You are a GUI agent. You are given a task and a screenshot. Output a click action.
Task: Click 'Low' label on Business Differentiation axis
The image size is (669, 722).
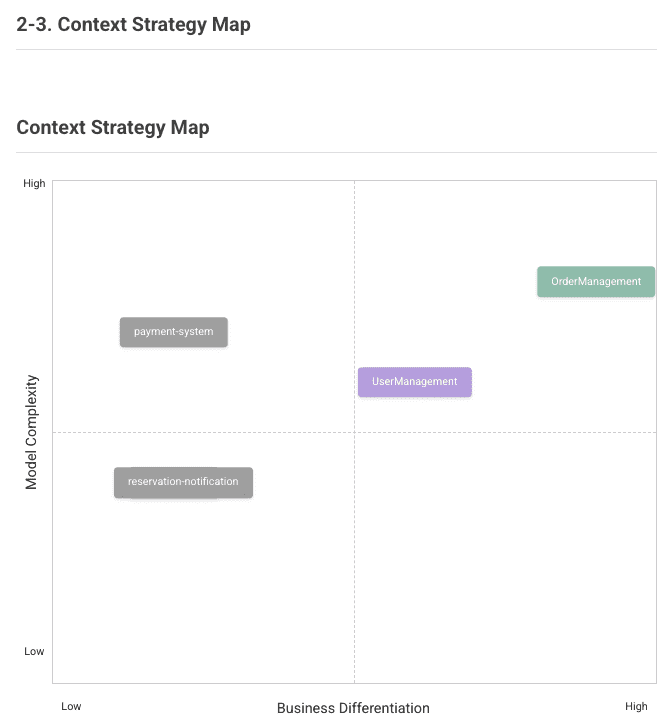[x=71, y=706]
